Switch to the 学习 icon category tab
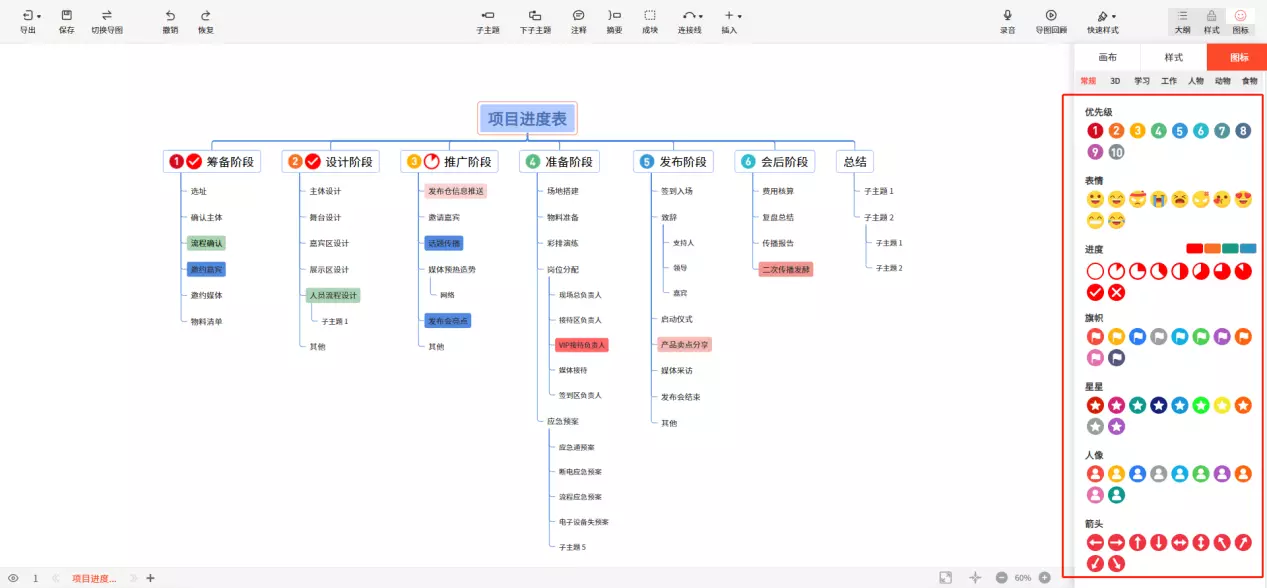 click(1141, 81)
